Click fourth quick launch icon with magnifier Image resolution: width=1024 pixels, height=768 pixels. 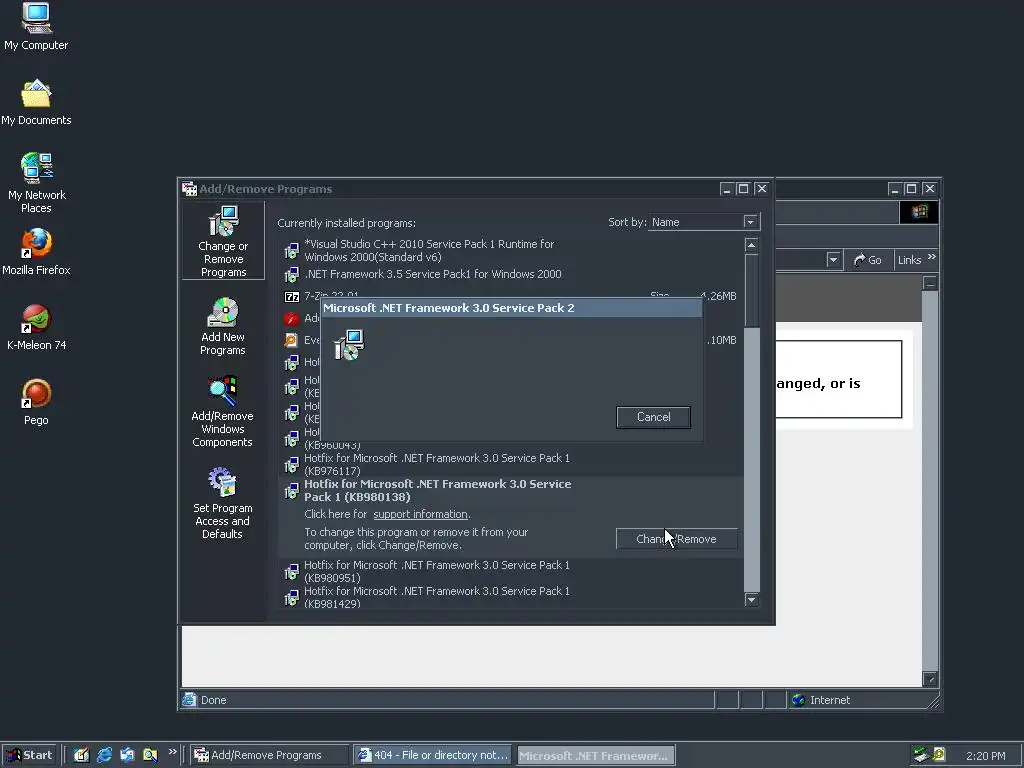pyautogui.click(x=150, y=755)
